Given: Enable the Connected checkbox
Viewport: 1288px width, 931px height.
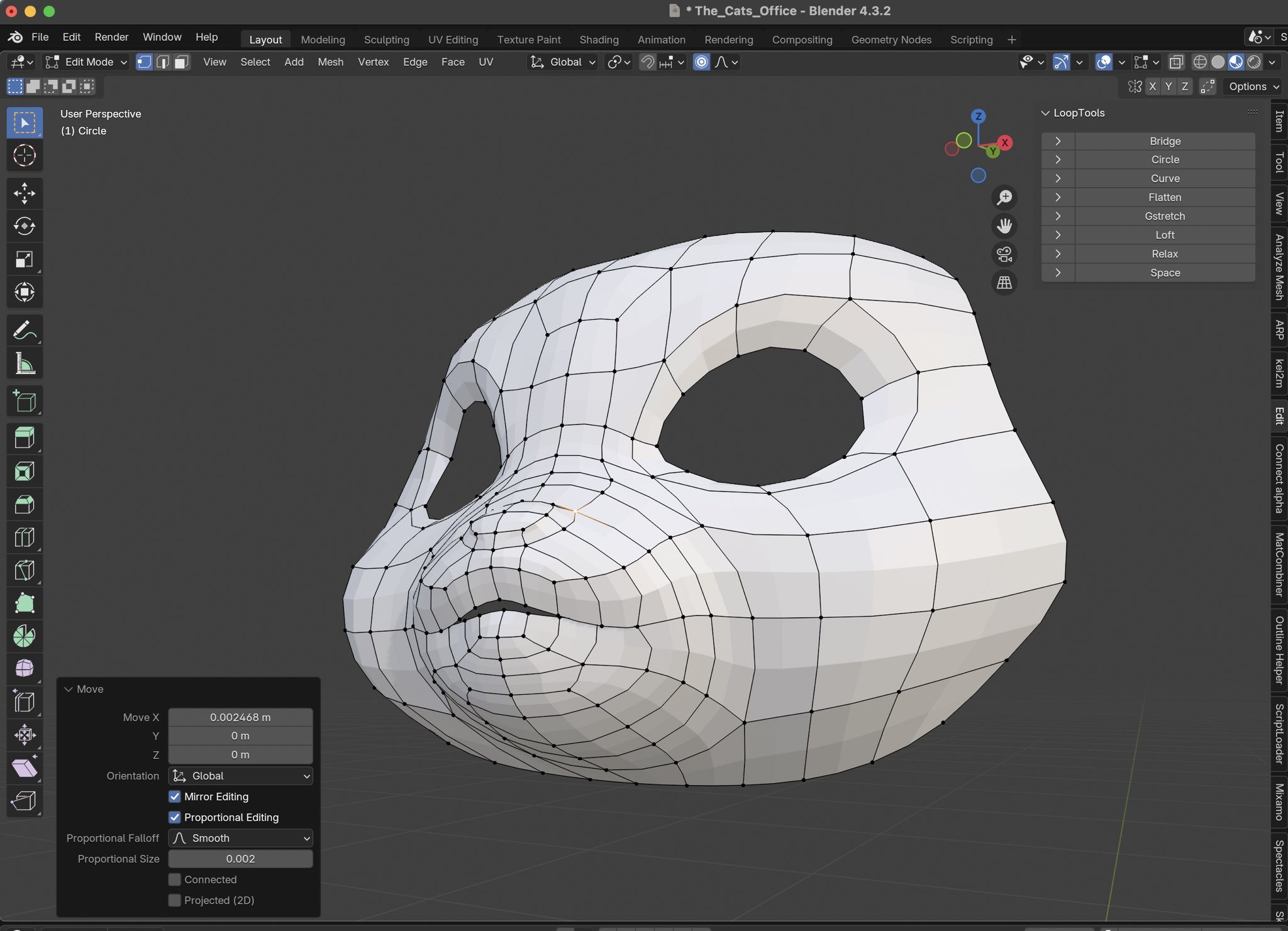Looking at the screenshot, I should pos(175,879).
